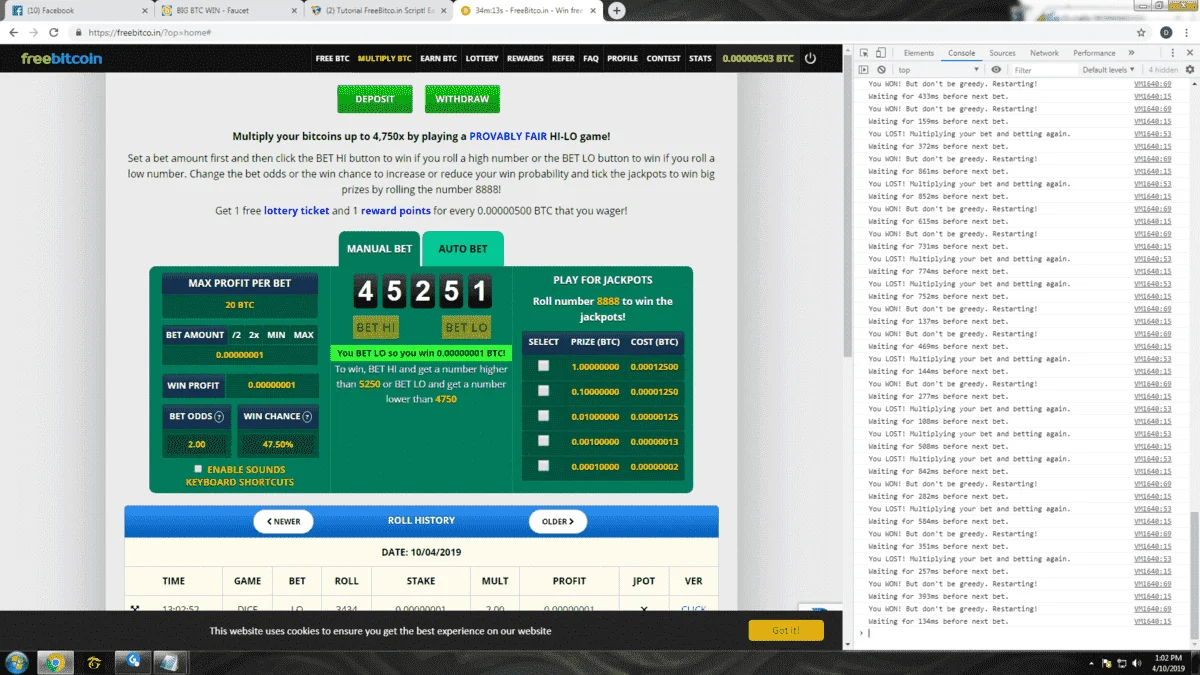Click the DEPOSIT button
This screenshot has height=675, width=1200.
point(375,99)
